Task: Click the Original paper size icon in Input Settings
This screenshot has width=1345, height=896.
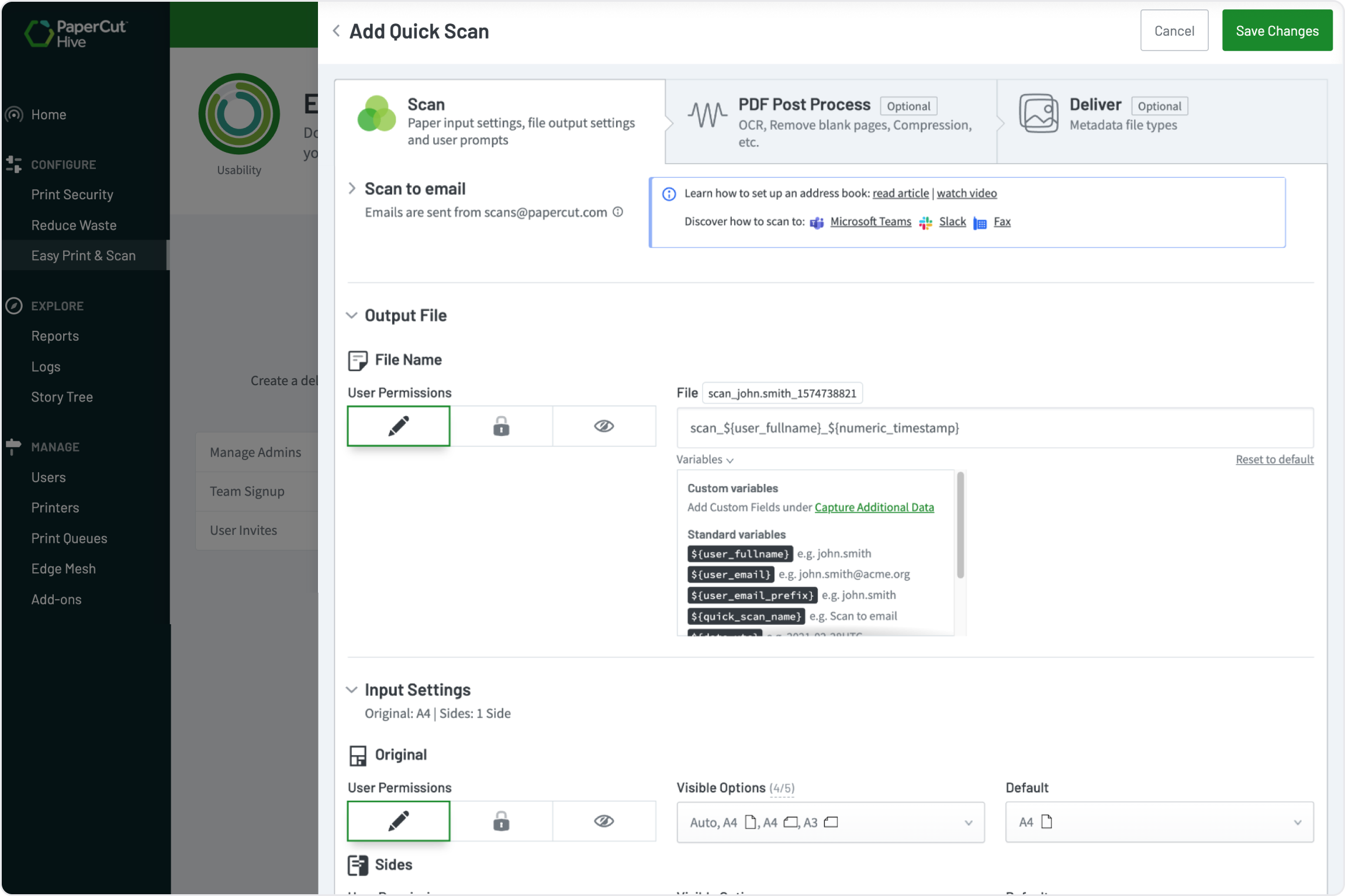Action: [x=358, y=755]
